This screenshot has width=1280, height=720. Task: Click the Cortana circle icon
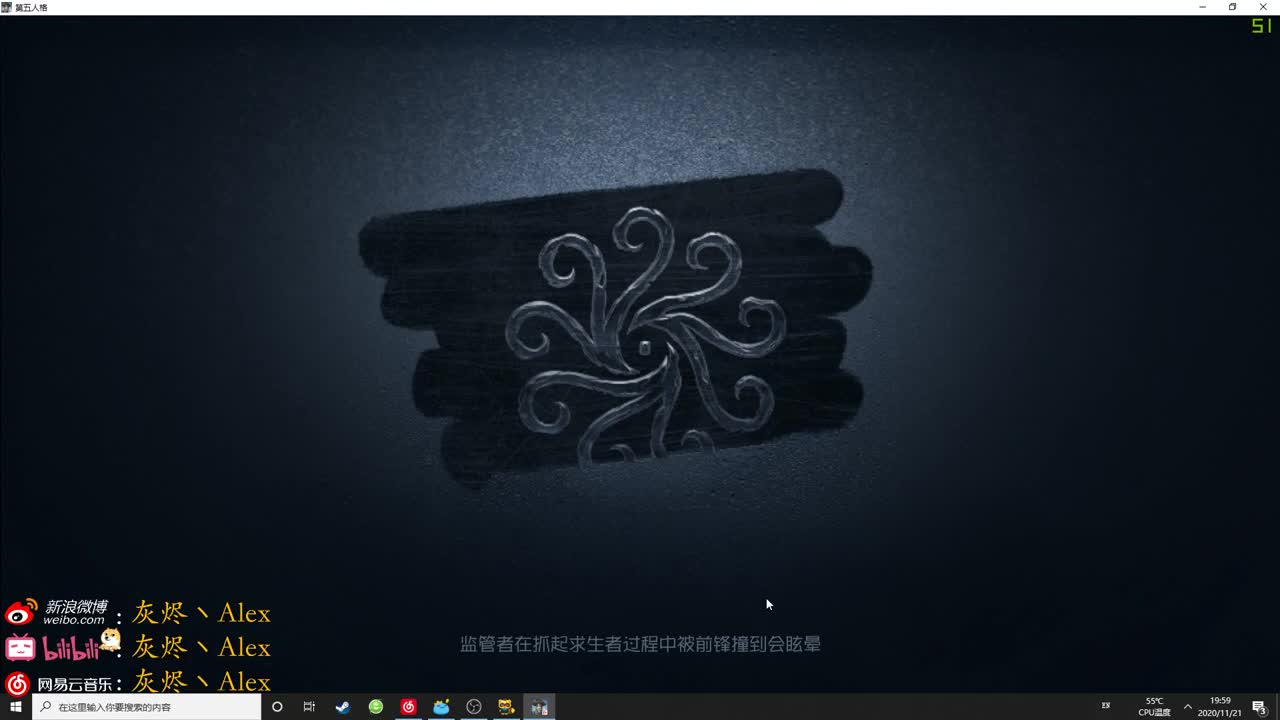(277, 706)
